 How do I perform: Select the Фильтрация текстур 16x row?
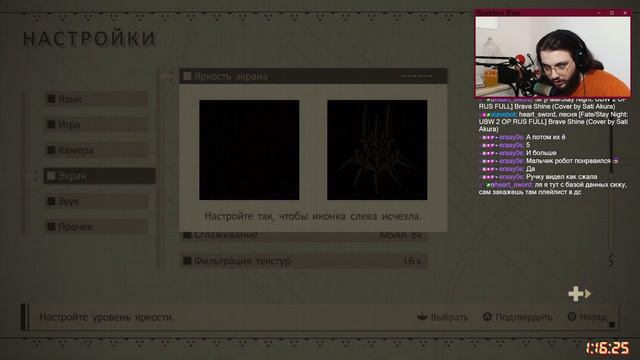pyautogui.click(x=304, y=260)
